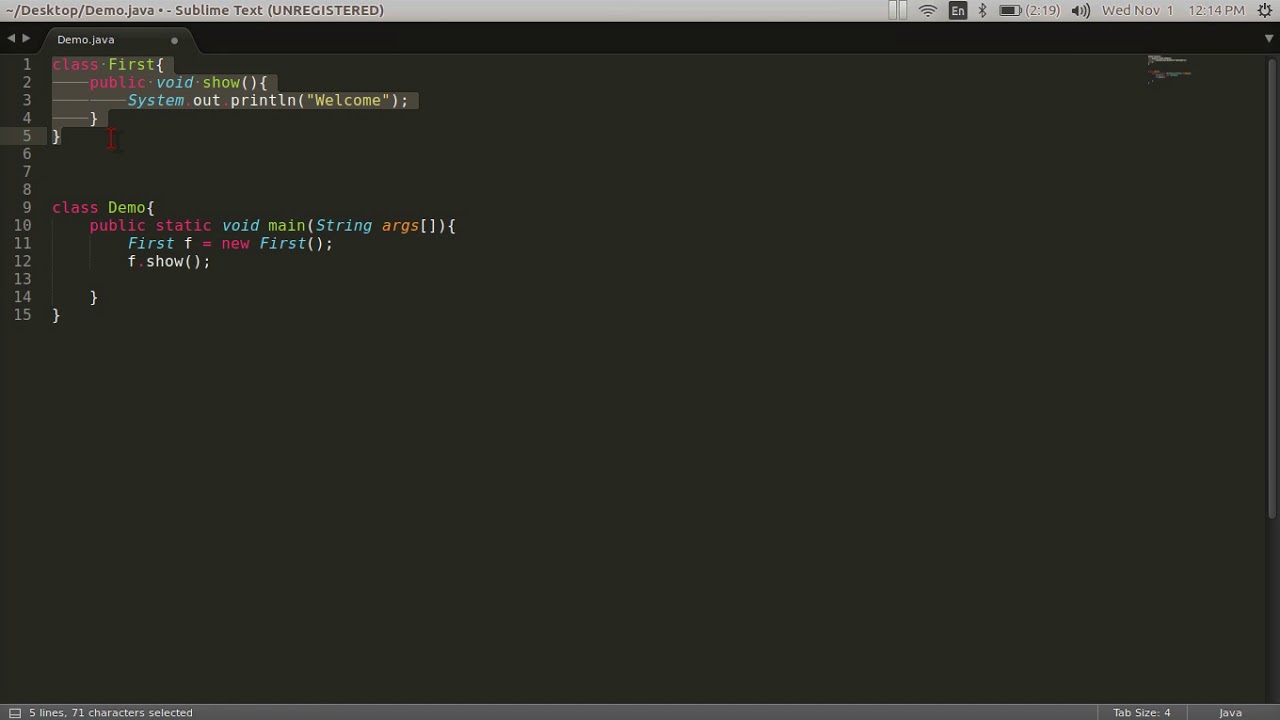Open the system gear session menu
The height and width of the screenshot is (720, 1280).
tap(1265, 10)
